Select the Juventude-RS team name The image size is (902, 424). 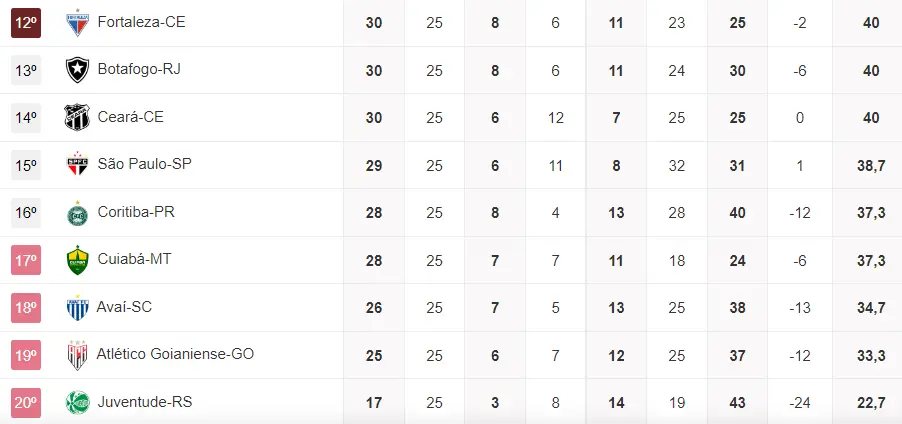tap(144, 402)
